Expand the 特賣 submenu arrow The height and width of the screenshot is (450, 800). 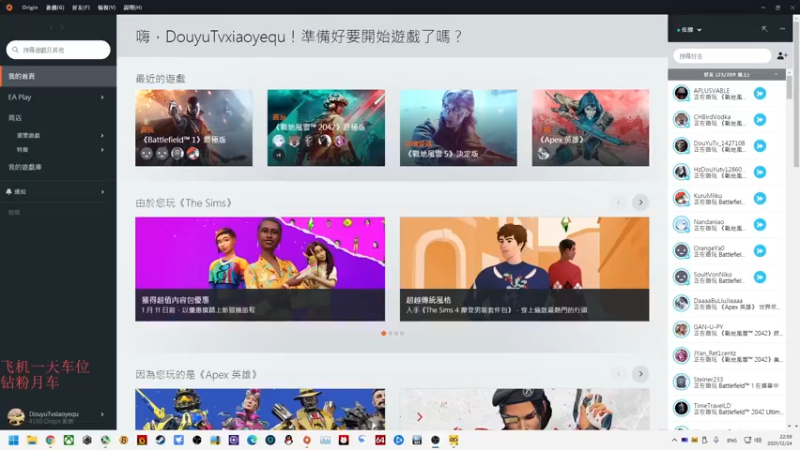102,150
